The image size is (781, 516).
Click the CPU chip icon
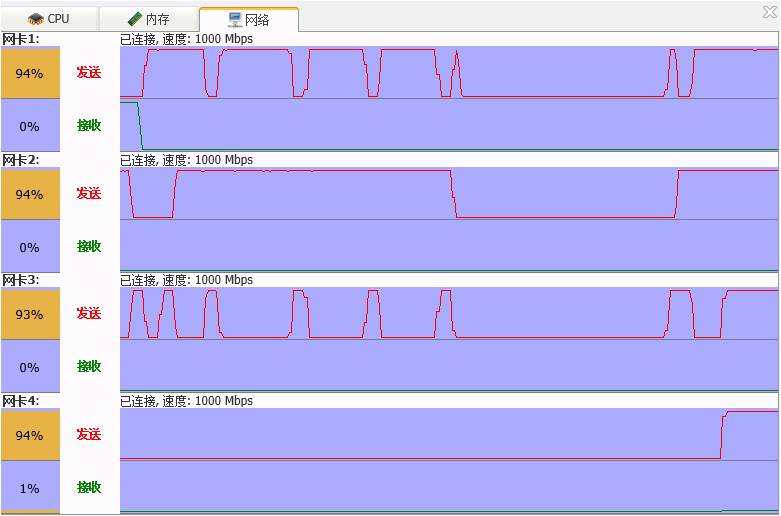(36, 19)
